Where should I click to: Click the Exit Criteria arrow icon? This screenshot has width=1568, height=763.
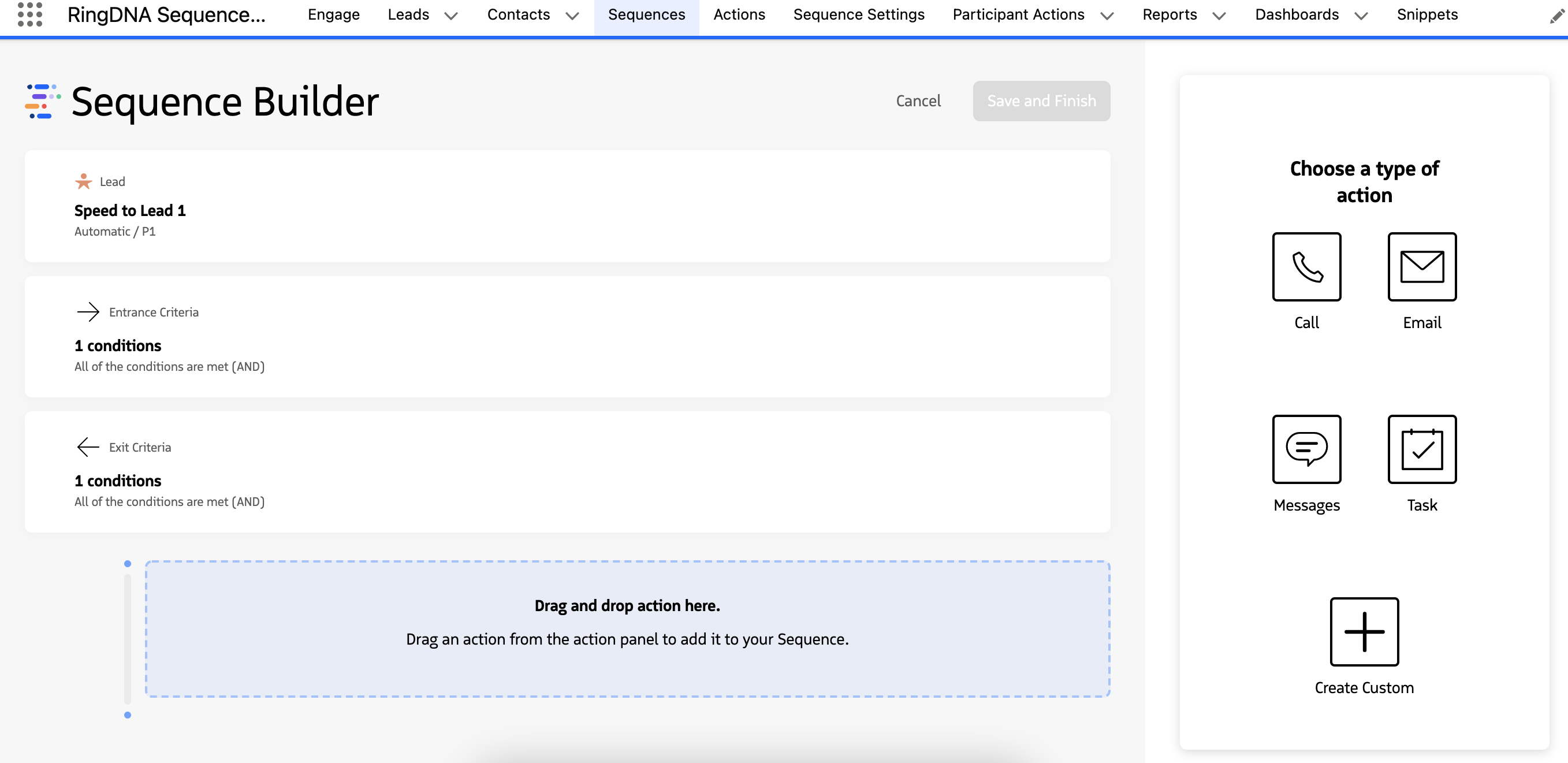[88, 447]
